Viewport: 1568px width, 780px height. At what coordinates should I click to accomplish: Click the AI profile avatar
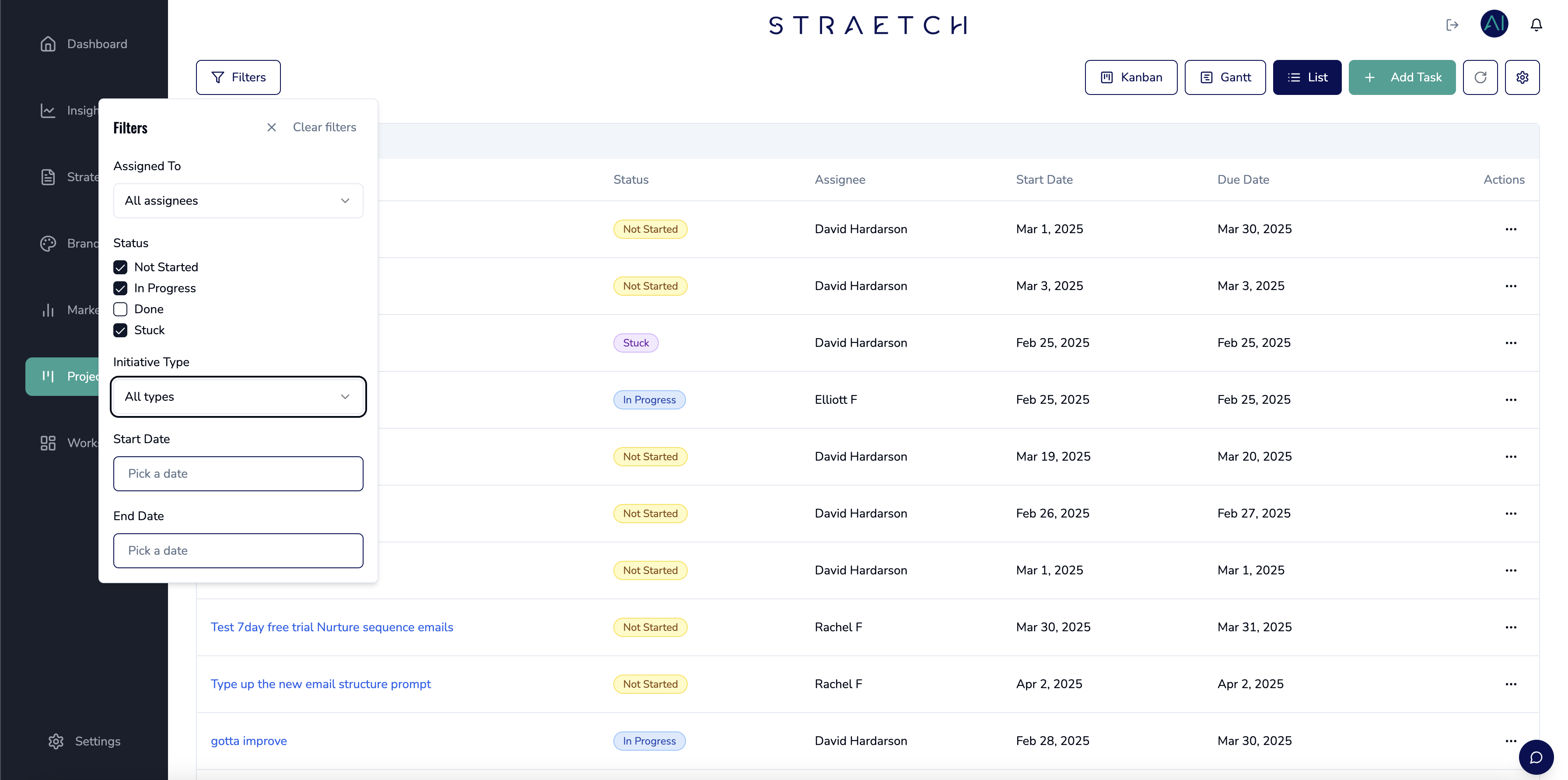click(1494, 24)
